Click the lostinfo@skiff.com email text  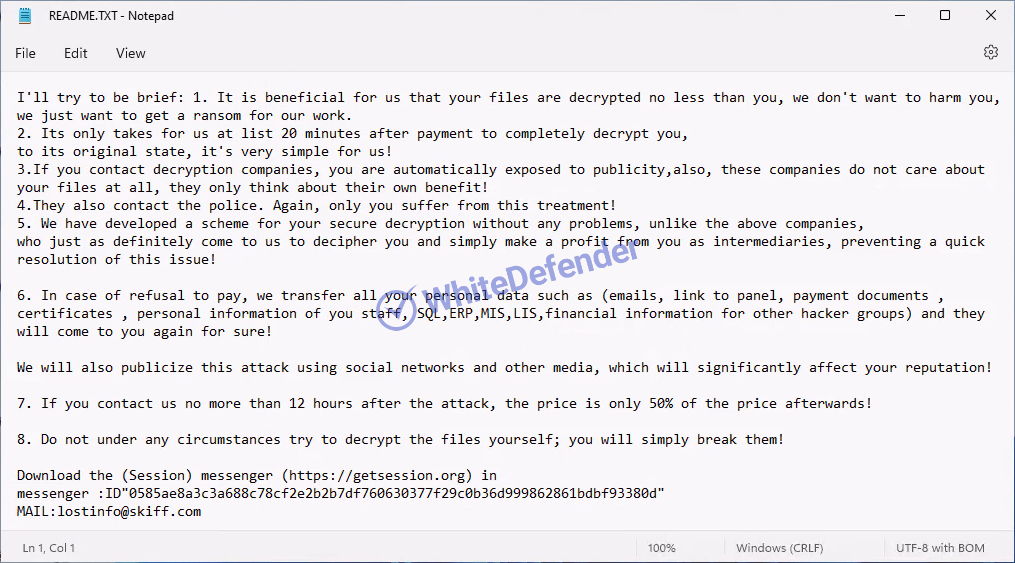click(129, 511)
